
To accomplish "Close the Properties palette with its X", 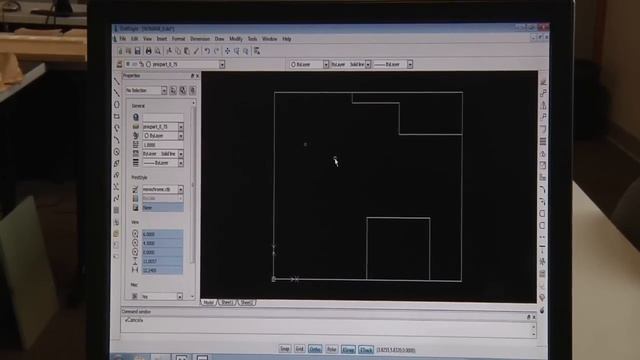I will point(198,76).
